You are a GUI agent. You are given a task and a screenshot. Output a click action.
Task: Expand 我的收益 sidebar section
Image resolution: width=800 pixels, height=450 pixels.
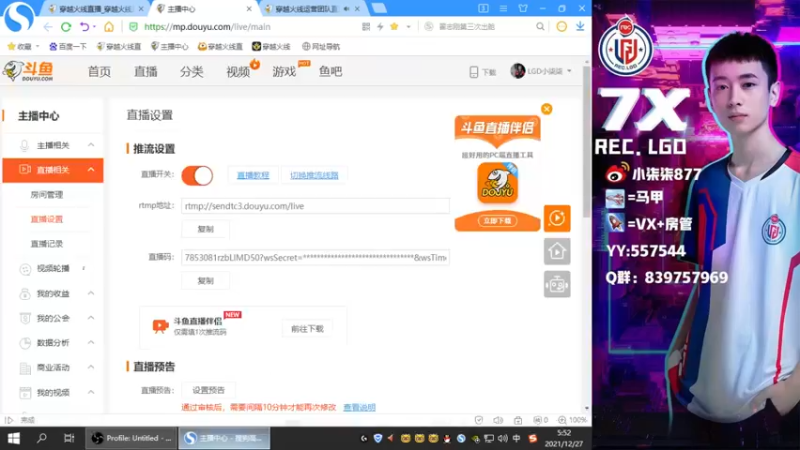(91, 293)
